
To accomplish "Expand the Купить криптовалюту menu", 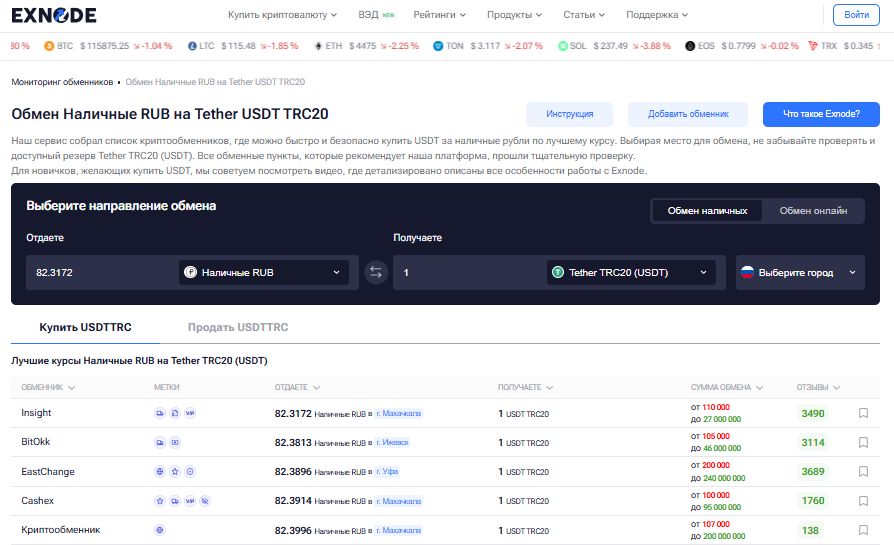I will click(282, 15).
